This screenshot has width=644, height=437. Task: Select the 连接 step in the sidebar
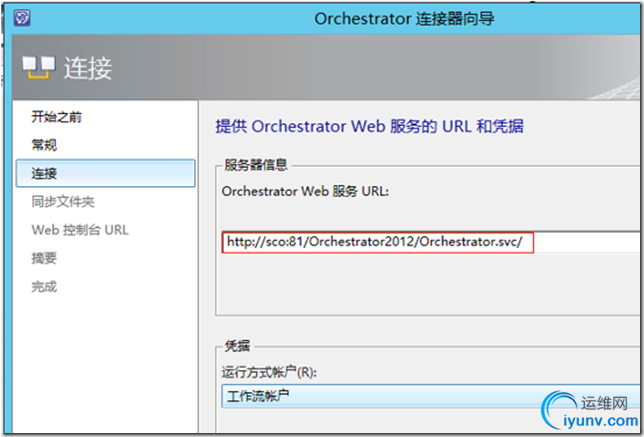[x=106, y=173]
